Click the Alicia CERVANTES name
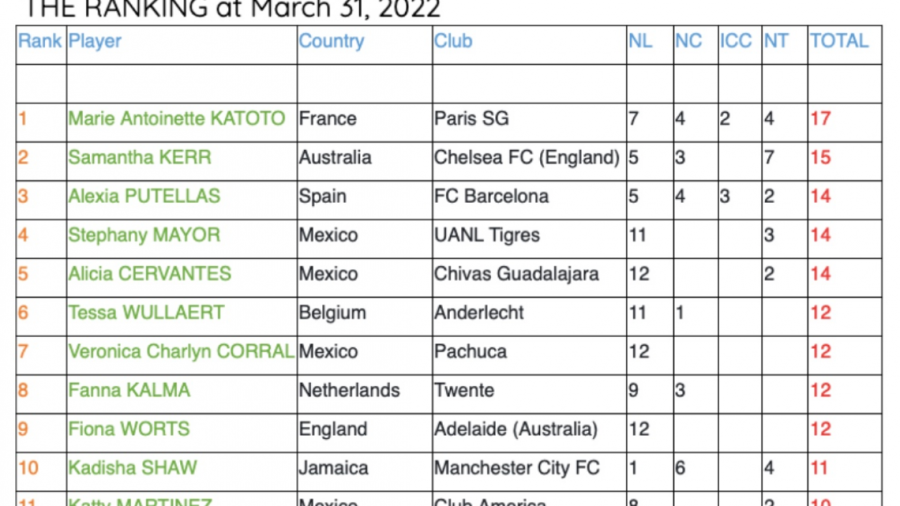900x506 pixels. click(149, 274)
